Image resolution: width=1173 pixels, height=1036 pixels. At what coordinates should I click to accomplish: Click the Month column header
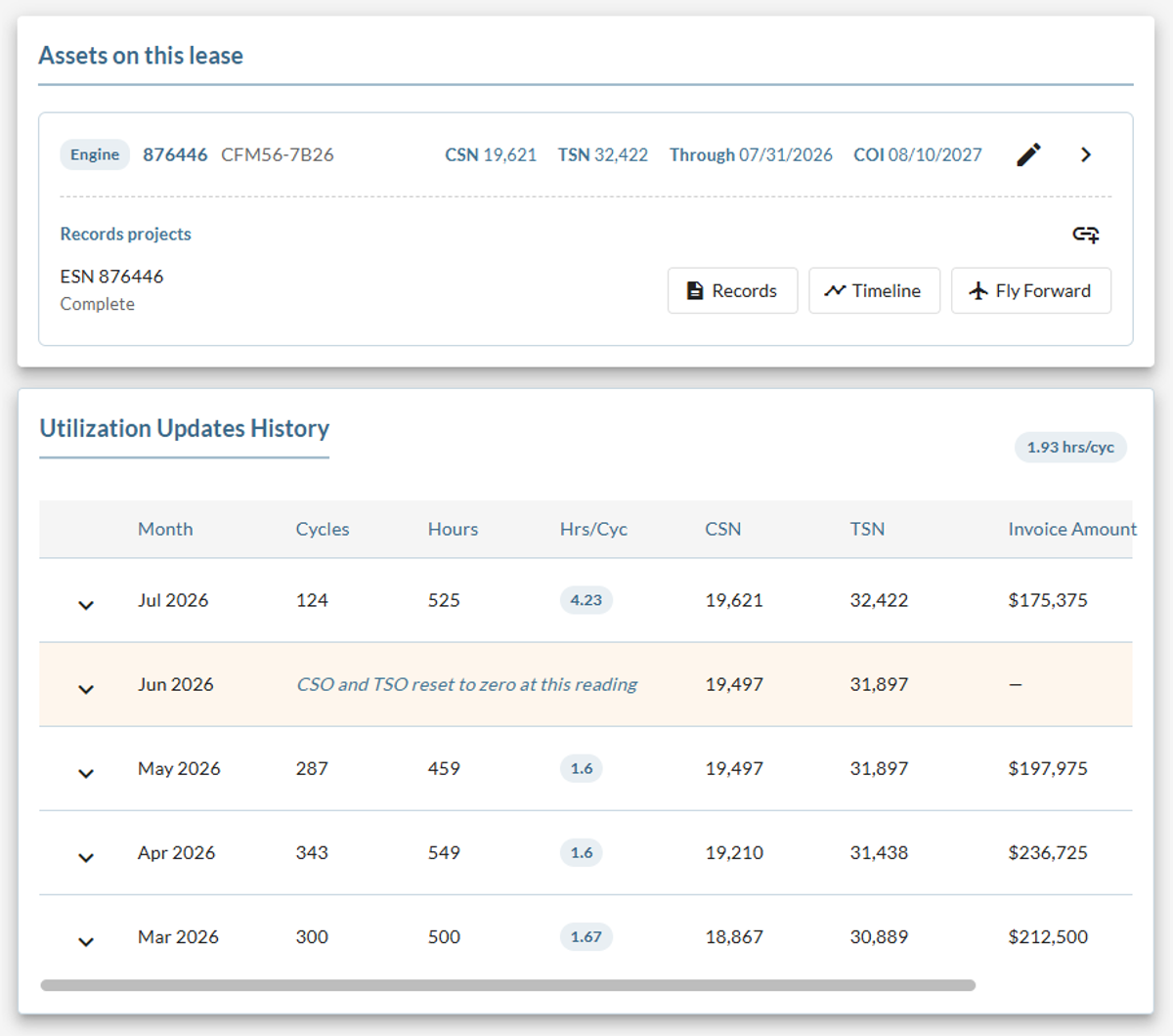pos(165,529)
